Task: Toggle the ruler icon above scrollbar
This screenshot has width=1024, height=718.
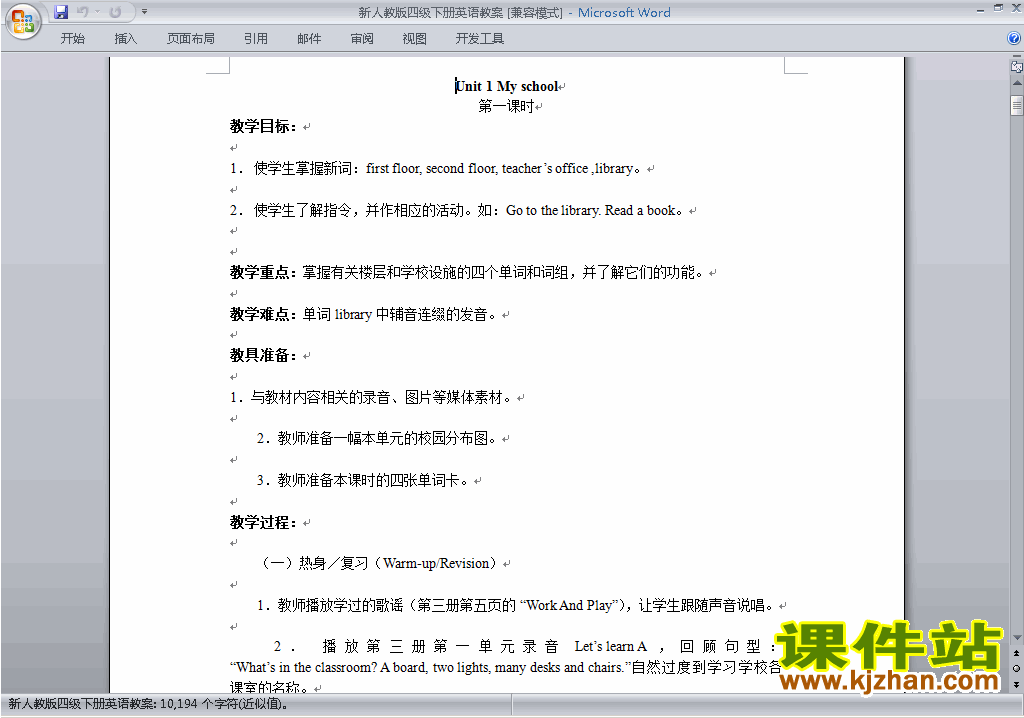Action: [1017, 67]
